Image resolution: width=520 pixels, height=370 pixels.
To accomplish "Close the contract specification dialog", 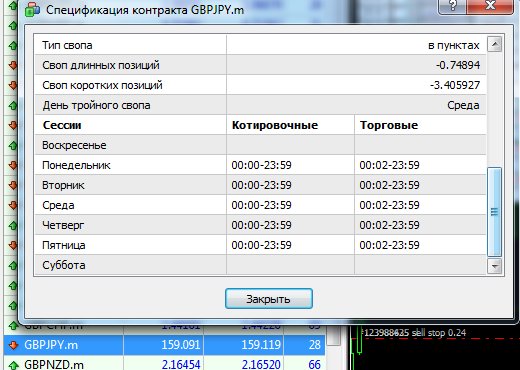I will tap(490, 6).
